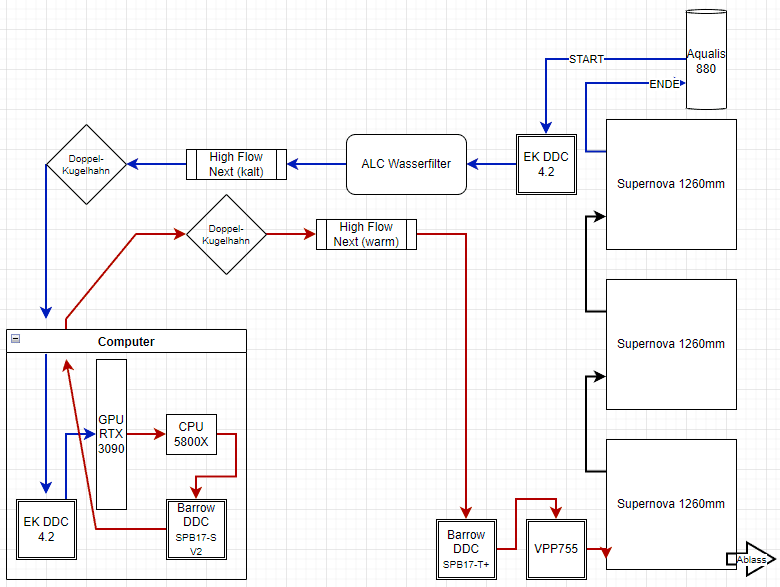Viewport: 780px width, 587px height.
Task: Click the ENDE connector label
Action: click(664, 84)
